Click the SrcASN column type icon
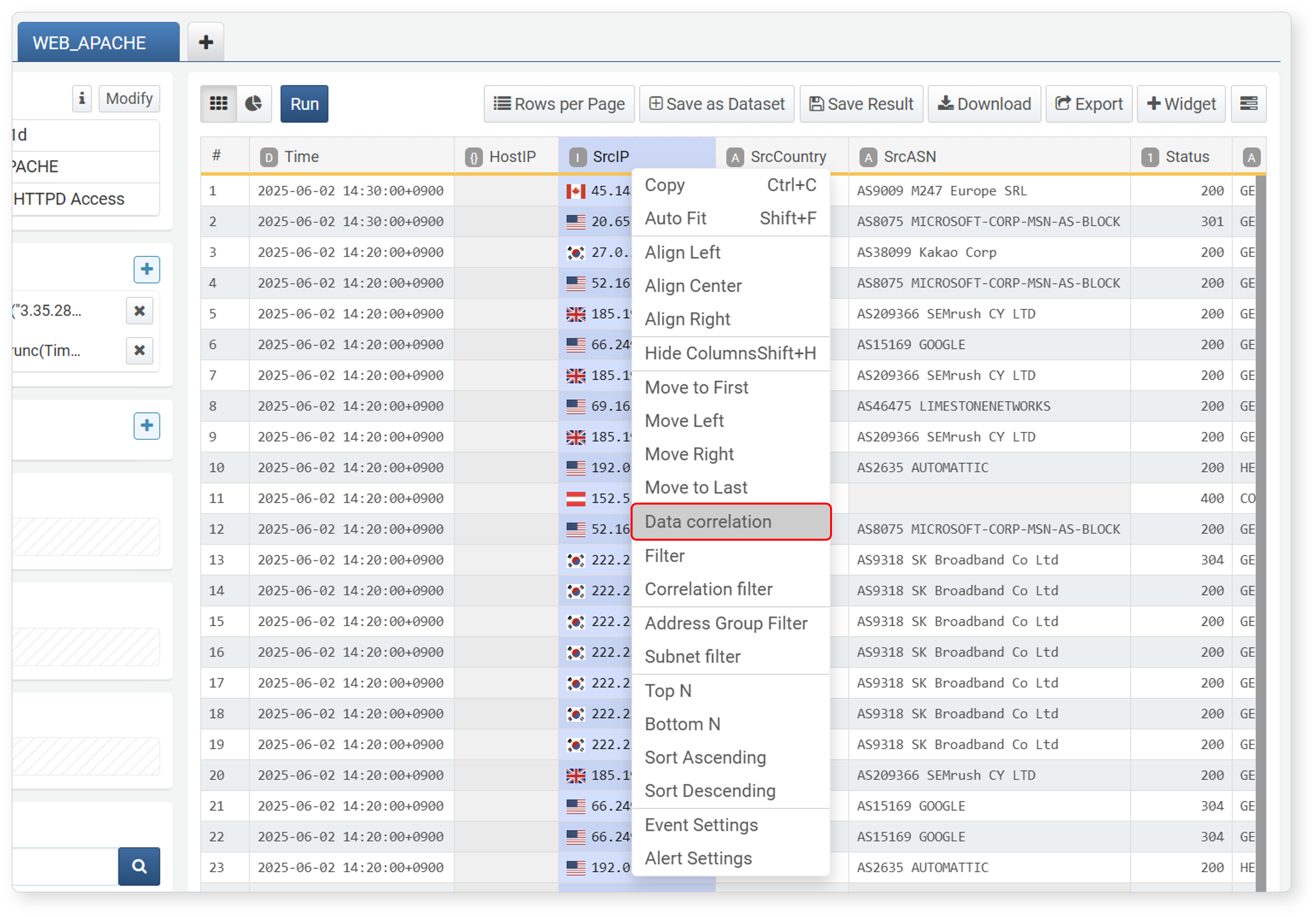This screenshot has height=917, width=1316. (868, 157)
